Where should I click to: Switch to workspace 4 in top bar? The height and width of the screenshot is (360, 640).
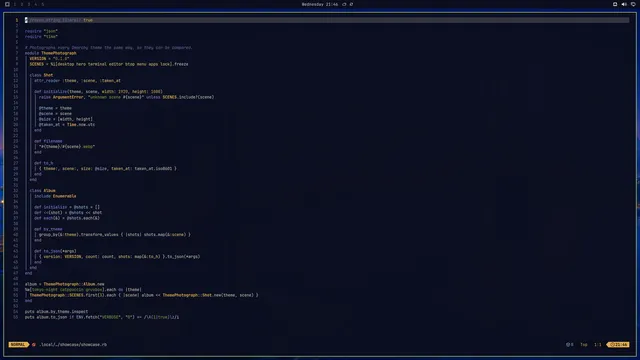(36, 4)
